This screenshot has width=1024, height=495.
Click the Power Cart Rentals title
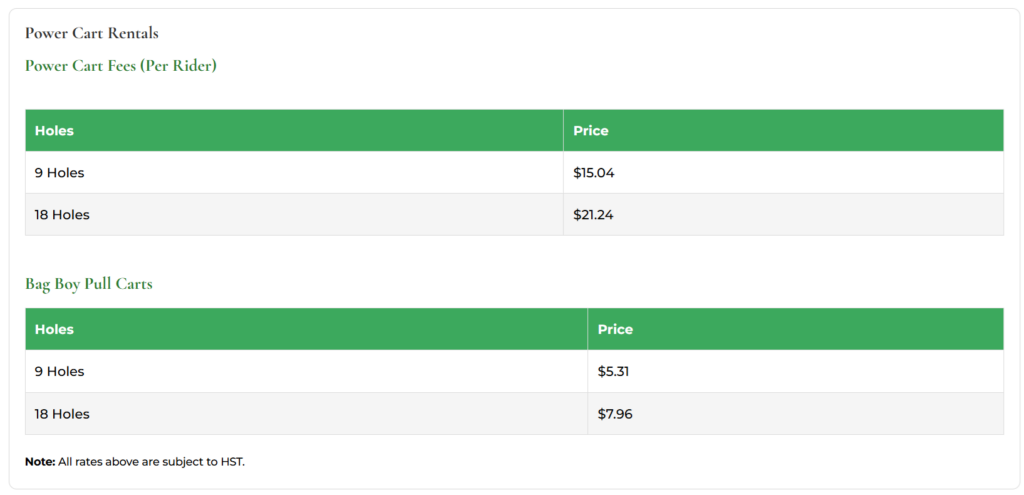91,33
